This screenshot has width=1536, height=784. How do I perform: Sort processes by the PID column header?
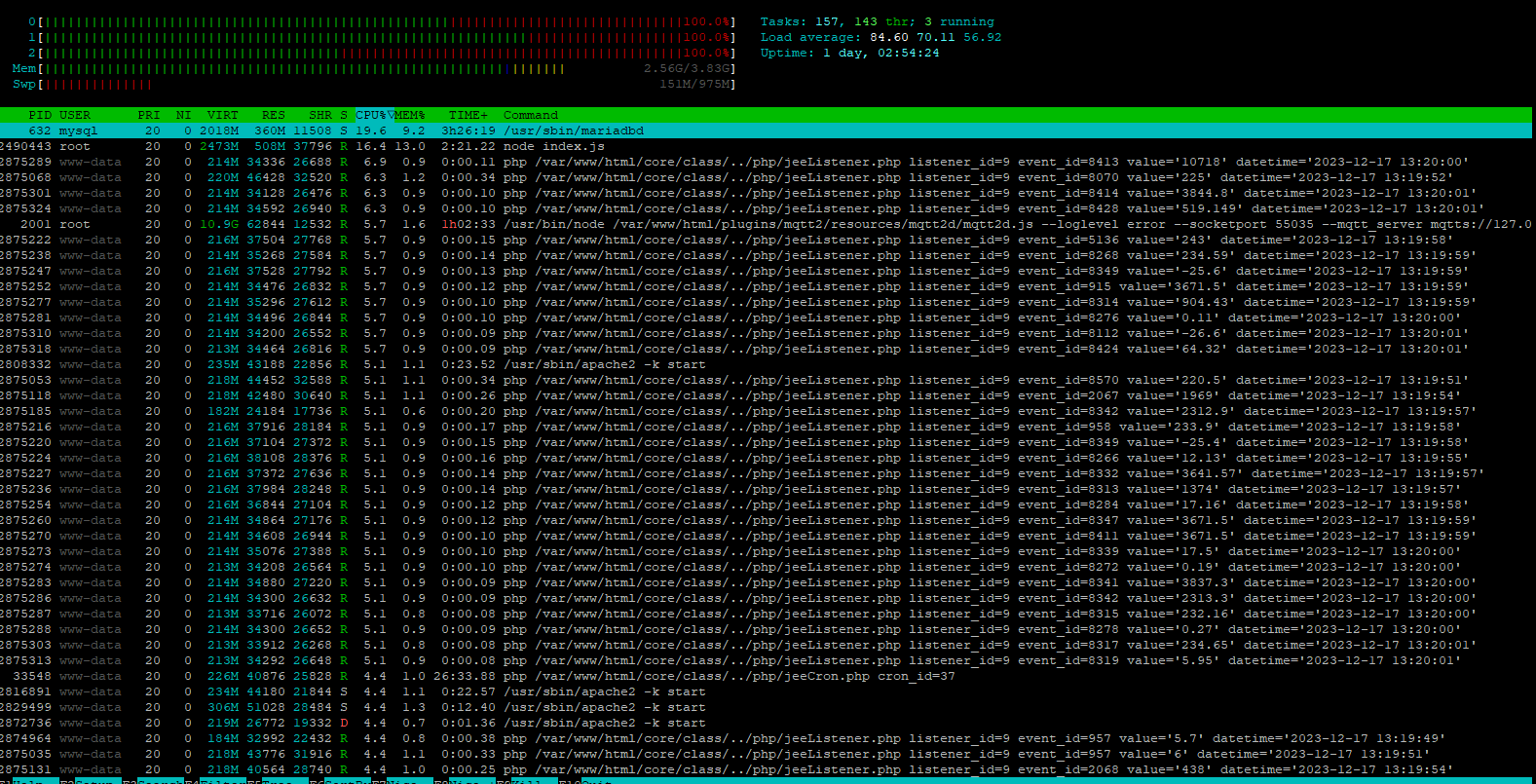[40, 115]
